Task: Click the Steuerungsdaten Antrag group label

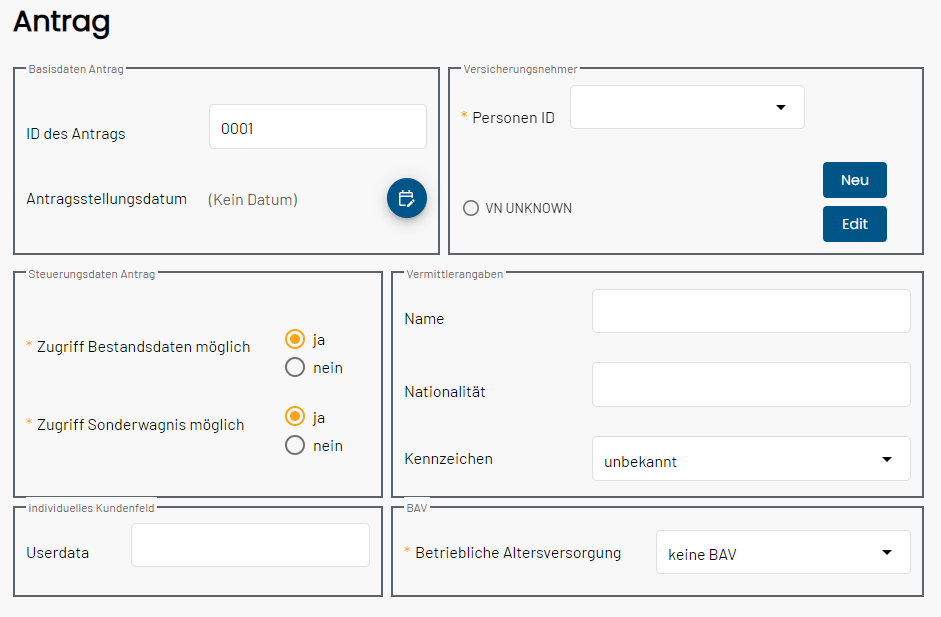Action: point(91,274)
